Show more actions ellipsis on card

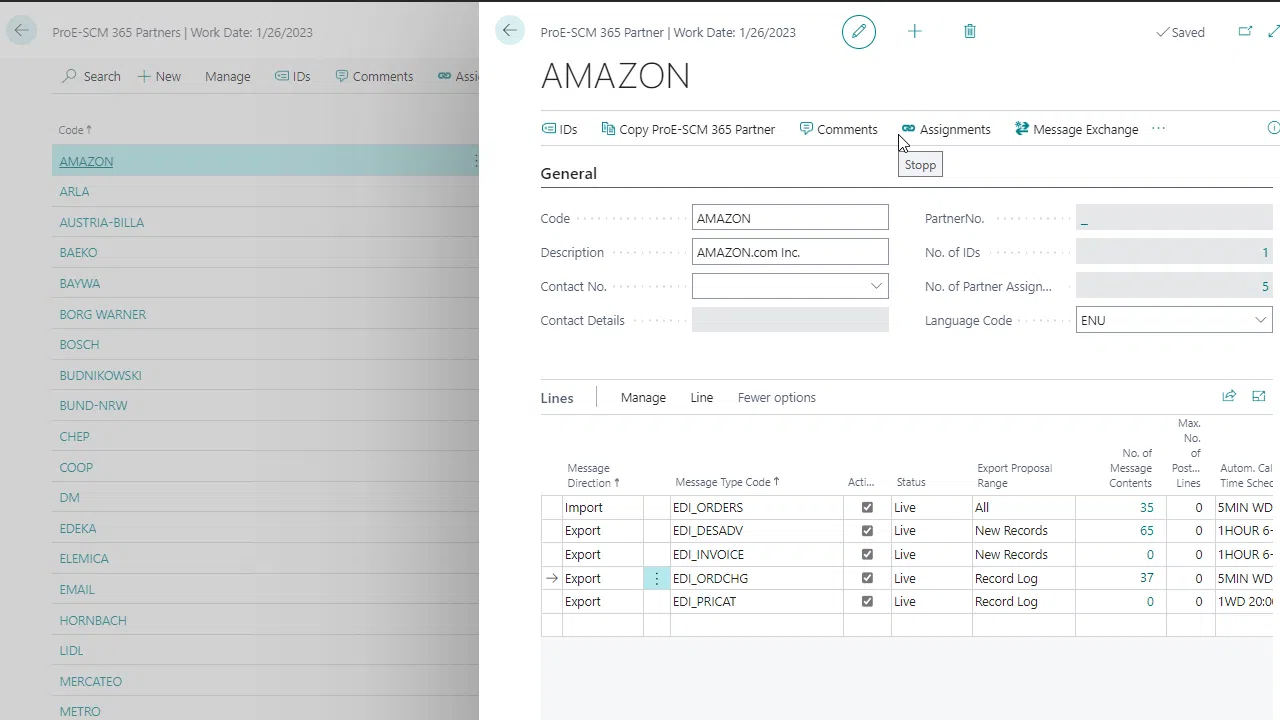[x=1158, y=129]
